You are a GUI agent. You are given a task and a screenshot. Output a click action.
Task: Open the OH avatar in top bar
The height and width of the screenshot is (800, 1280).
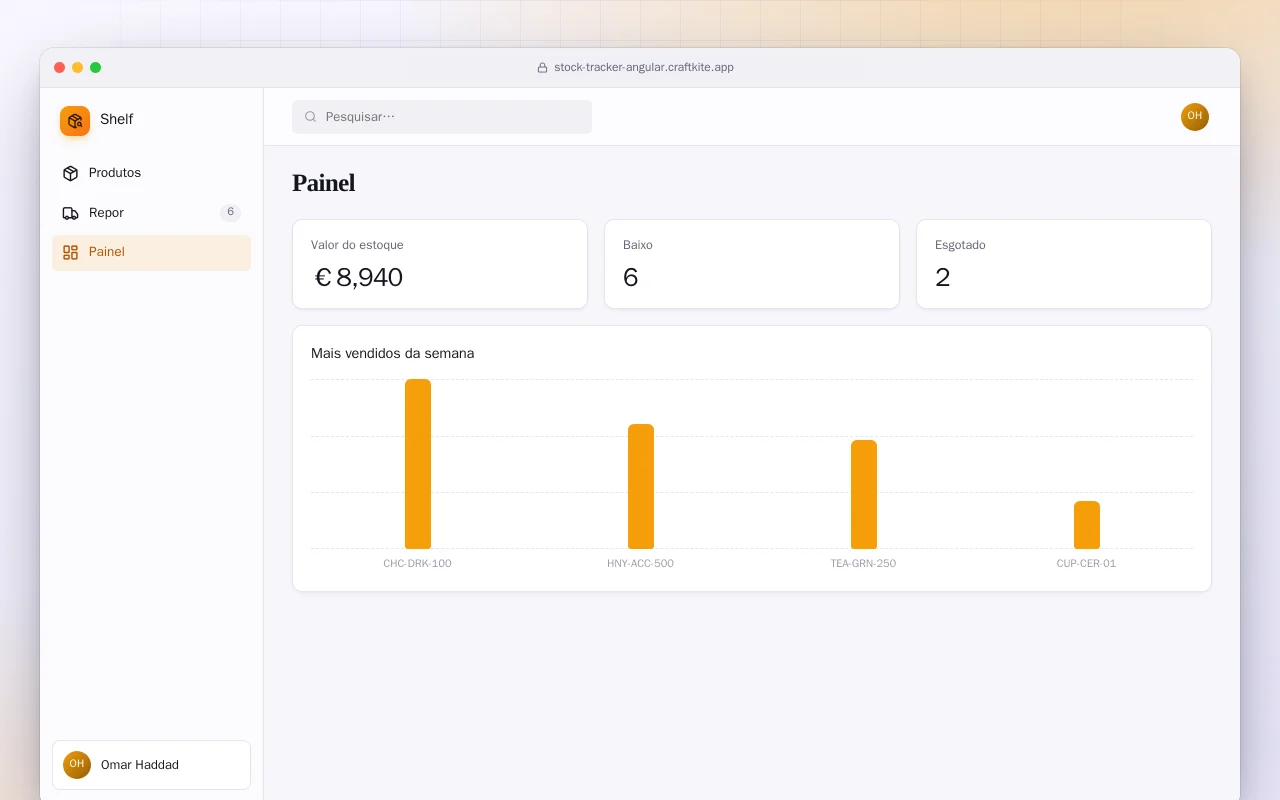click(1195, 117)
